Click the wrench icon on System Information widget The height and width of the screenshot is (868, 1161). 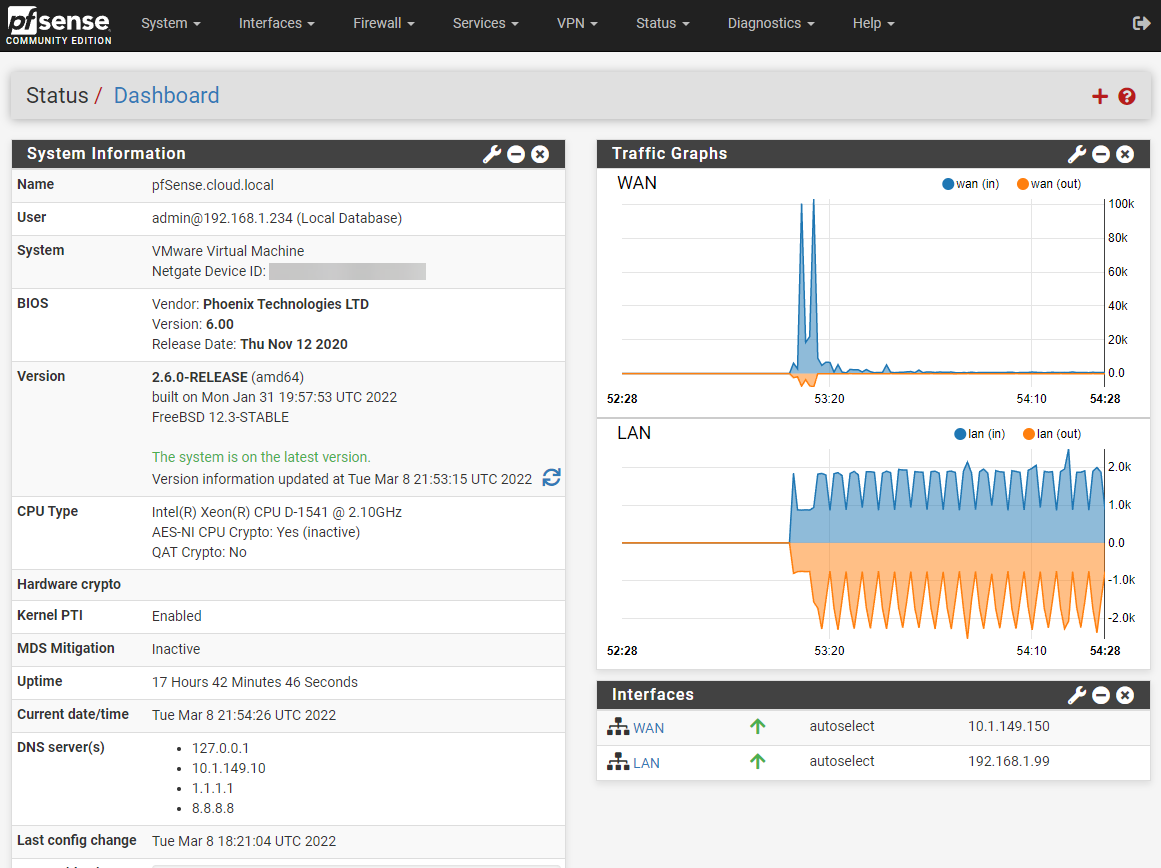[x=491, y=154]
